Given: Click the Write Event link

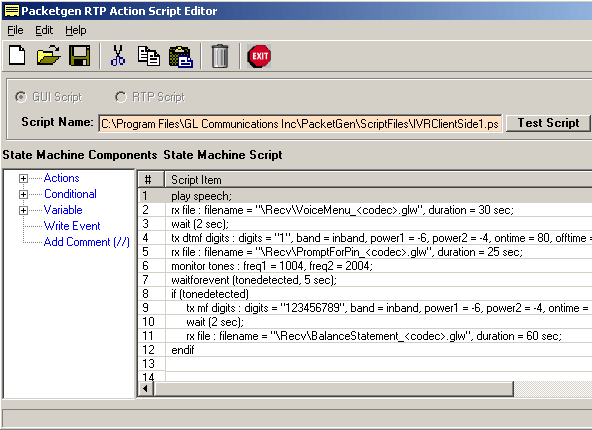Looking at the screenshot, I should click(x=72, y=226).
